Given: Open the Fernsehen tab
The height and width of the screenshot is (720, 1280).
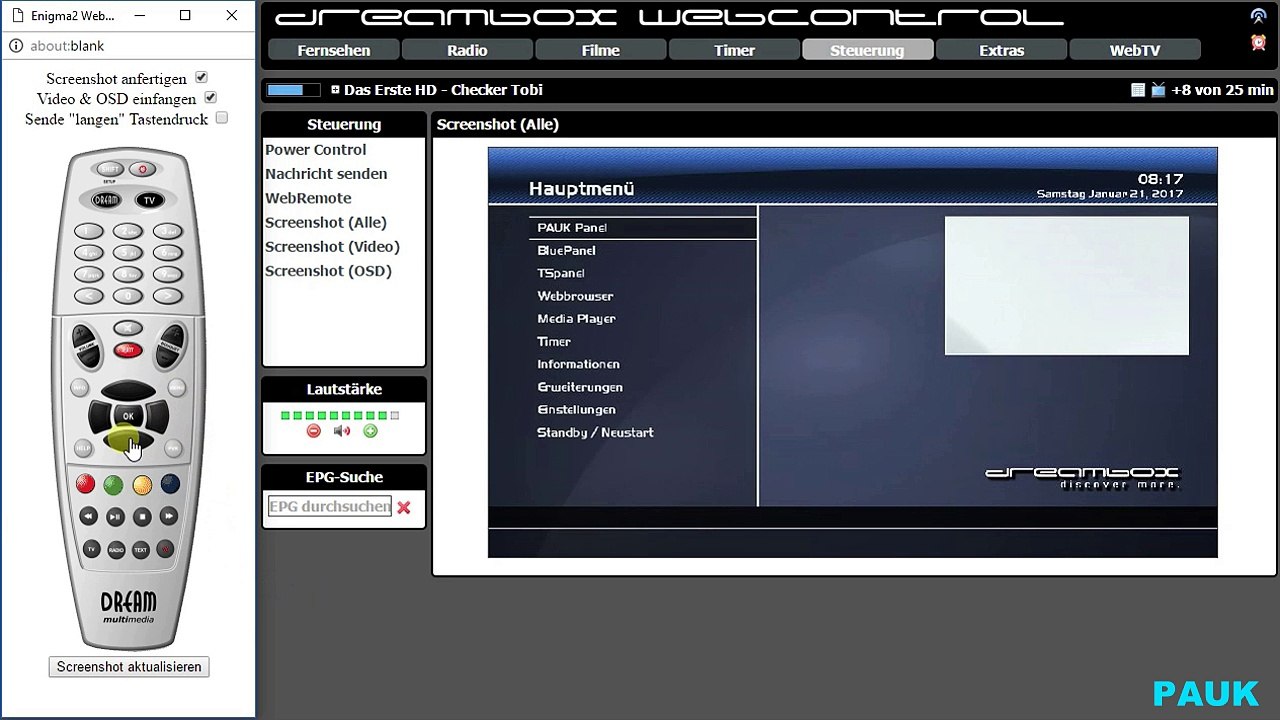Looking at the screenshot, I should (x=334, y=50).
